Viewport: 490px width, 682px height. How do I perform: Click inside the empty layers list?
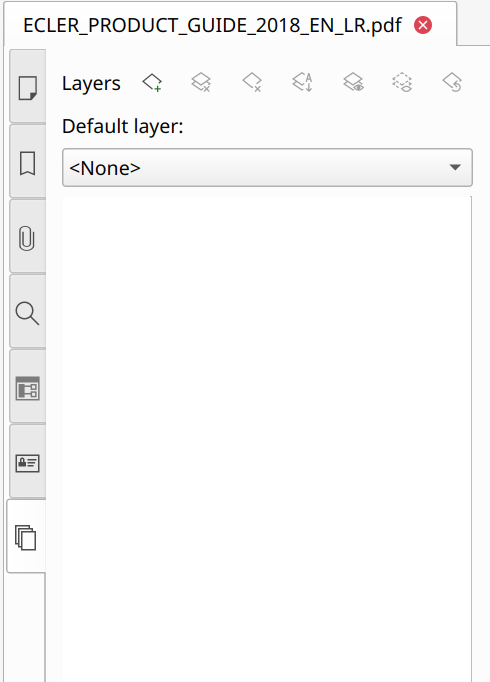click(x=267, y=438)
